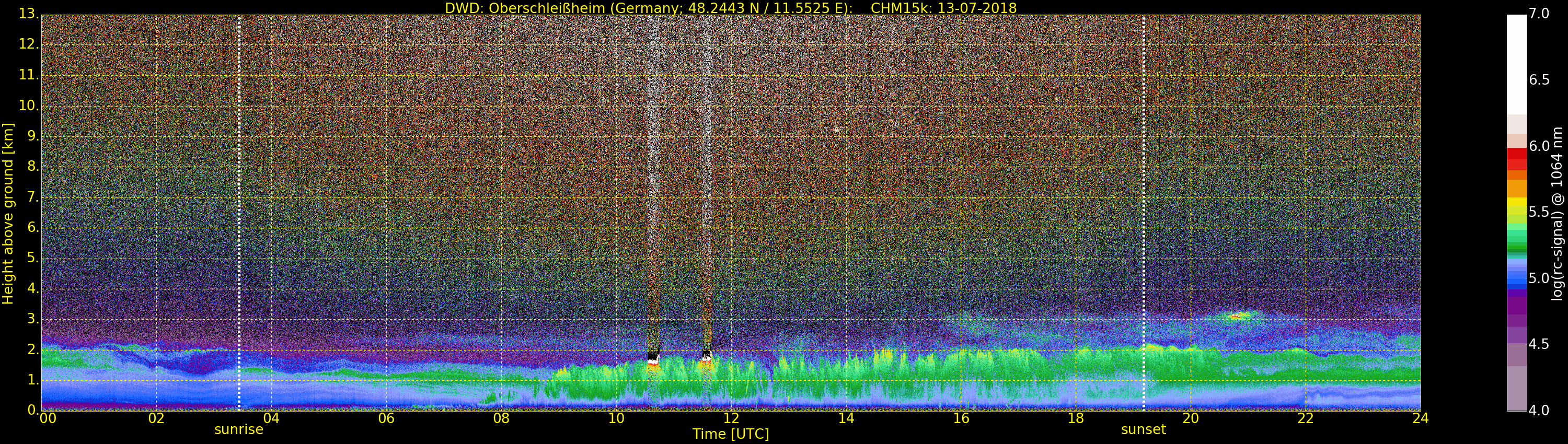The image size is (1568, 444).
Task: Click the Time [UTC] axis label
Action: point(731,434)
